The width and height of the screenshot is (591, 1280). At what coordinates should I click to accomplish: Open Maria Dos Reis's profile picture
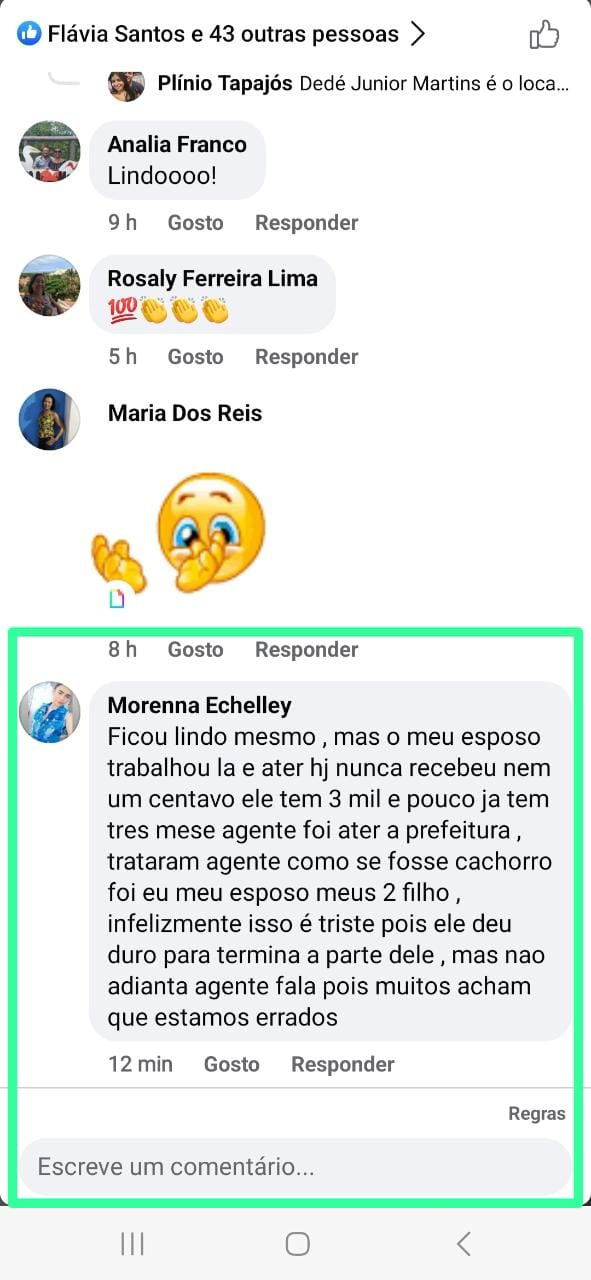(x=49, y=419)
